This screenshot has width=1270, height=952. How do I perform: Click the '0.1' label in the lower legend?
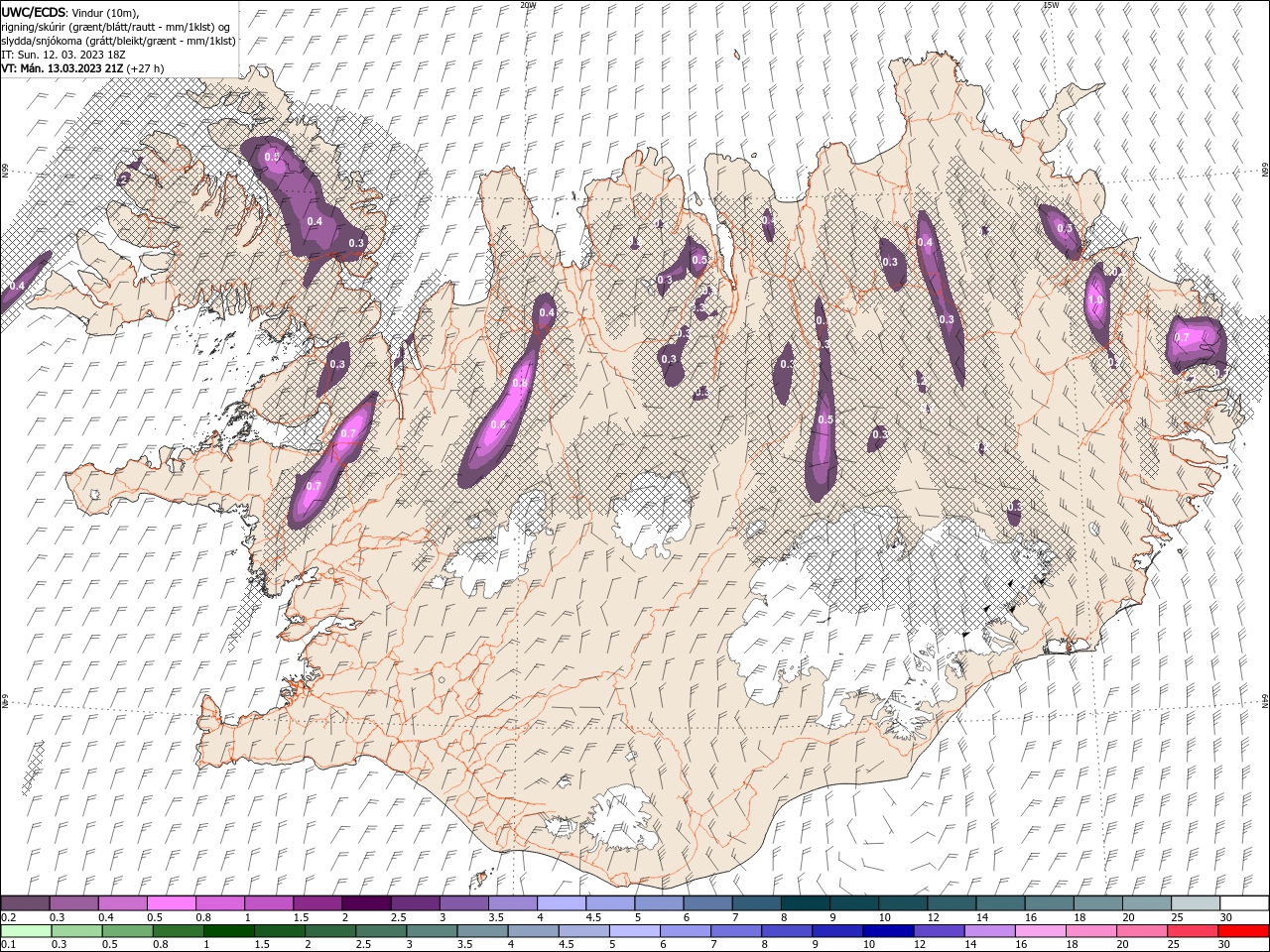tap(8, 945)
